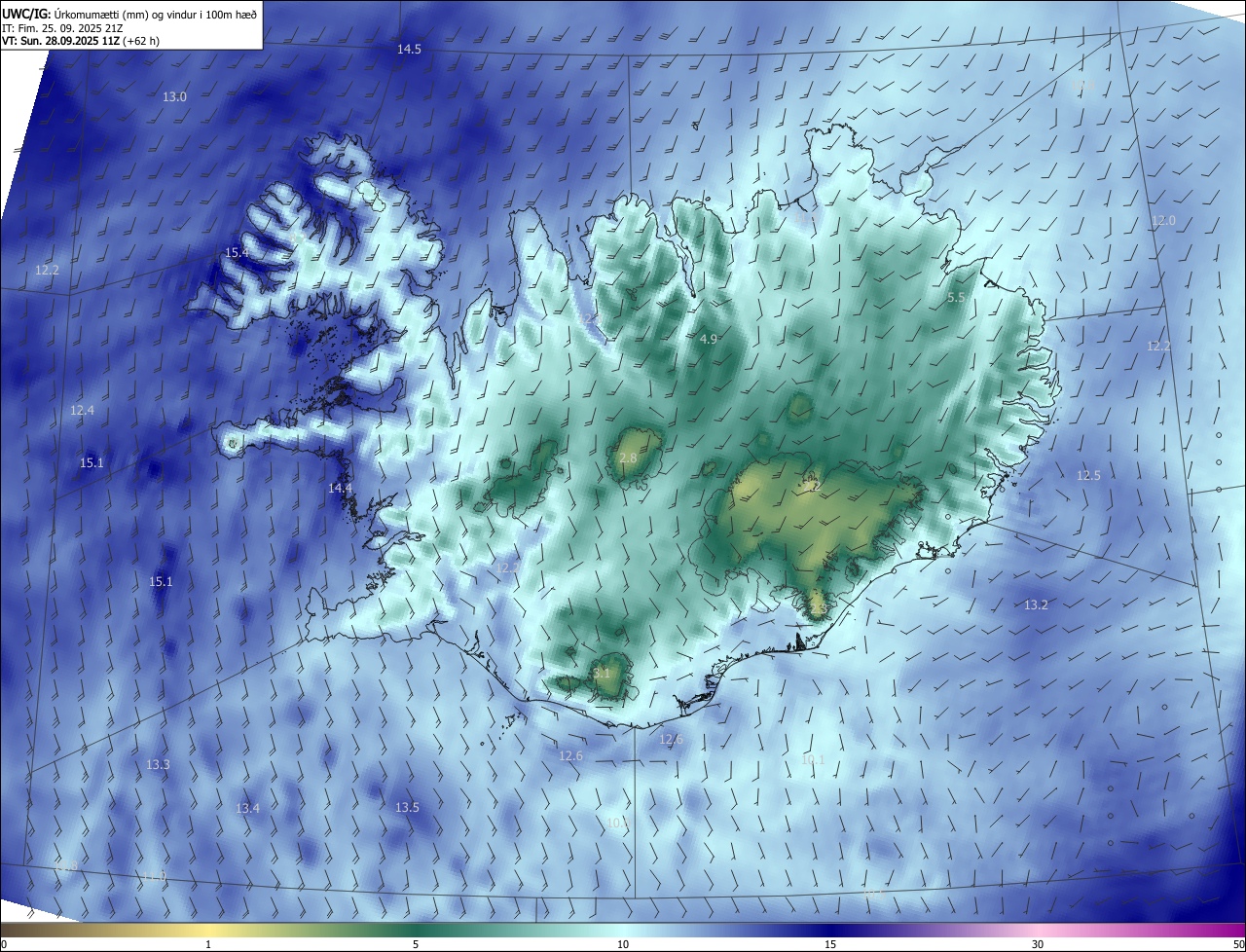Click the 13.3 value label on map

point(158,765)
